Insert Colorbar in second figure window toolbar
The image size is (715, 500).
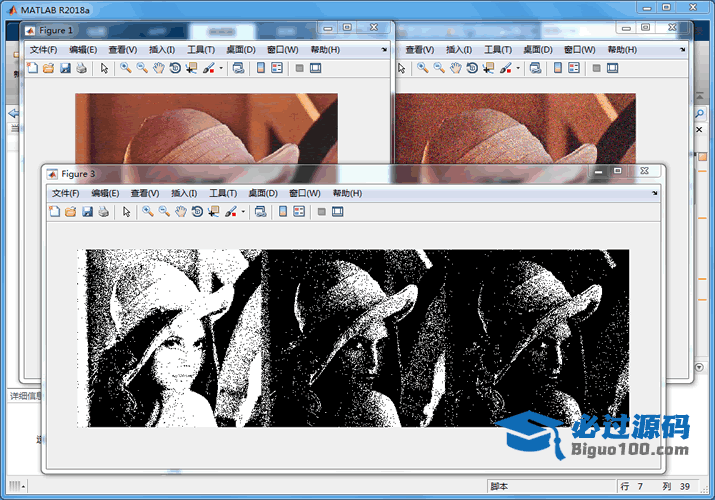558,68
